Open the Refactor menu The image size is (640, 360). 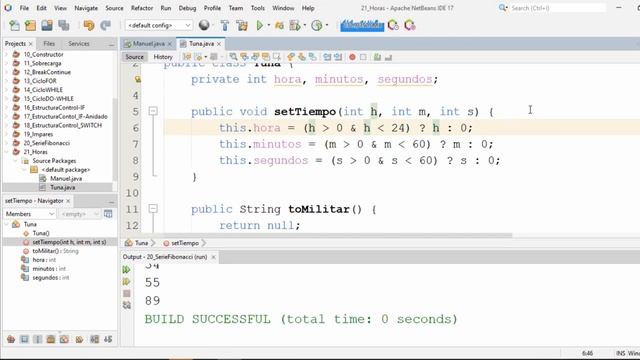tap(142, 8)
